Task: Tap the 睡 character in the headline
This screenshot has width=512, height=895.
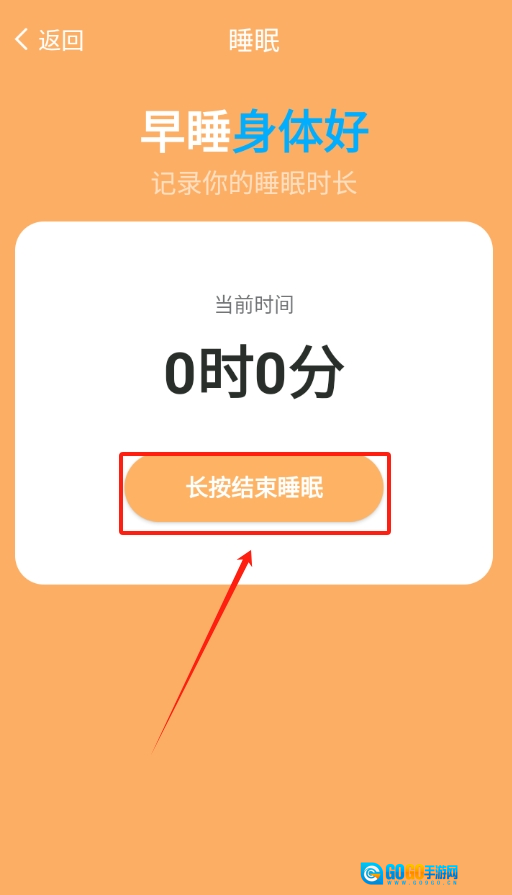Action: [x=209, y=132]
